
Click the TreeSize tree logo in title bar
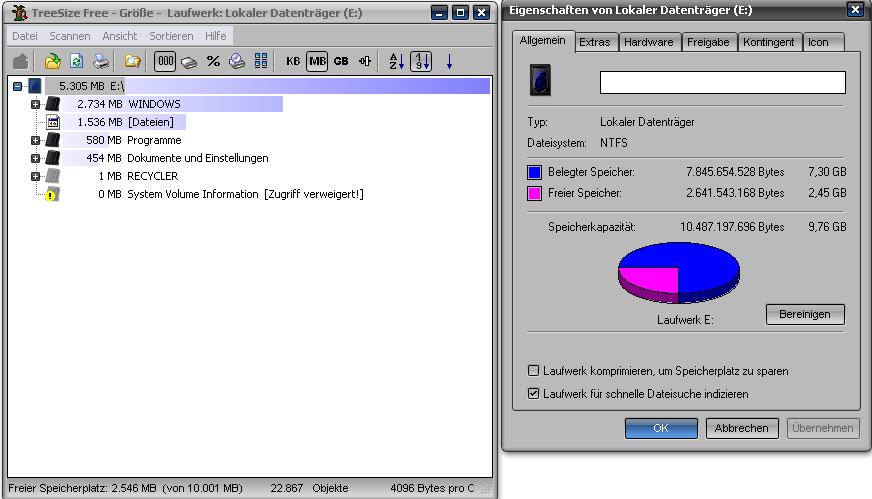pos(20,12)
